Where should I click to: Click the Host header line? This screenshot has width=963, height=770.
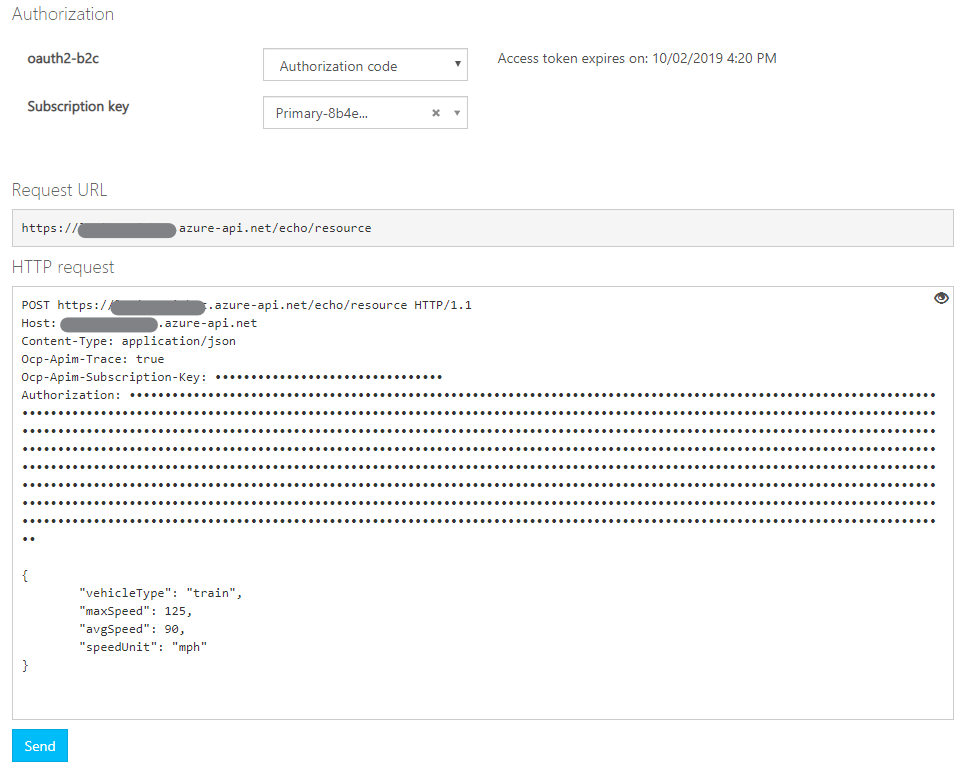click(x=139, y=323)
